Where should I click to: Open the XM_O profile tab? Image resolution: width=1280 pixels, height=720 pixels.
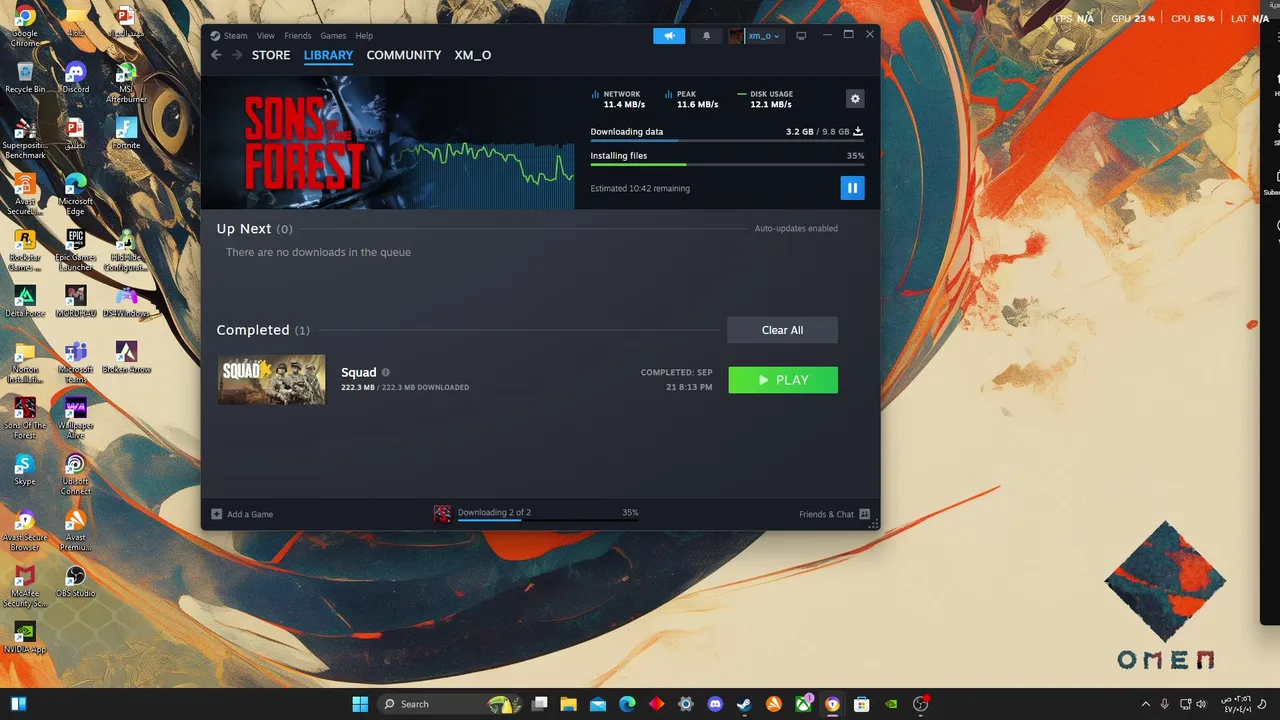pos(473,55)
